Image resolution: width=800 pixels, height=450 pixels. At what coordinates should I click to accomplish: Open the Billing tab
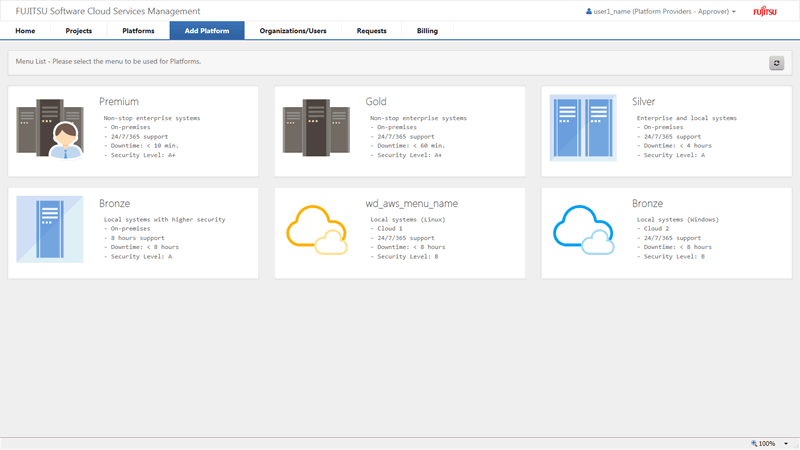427,31
